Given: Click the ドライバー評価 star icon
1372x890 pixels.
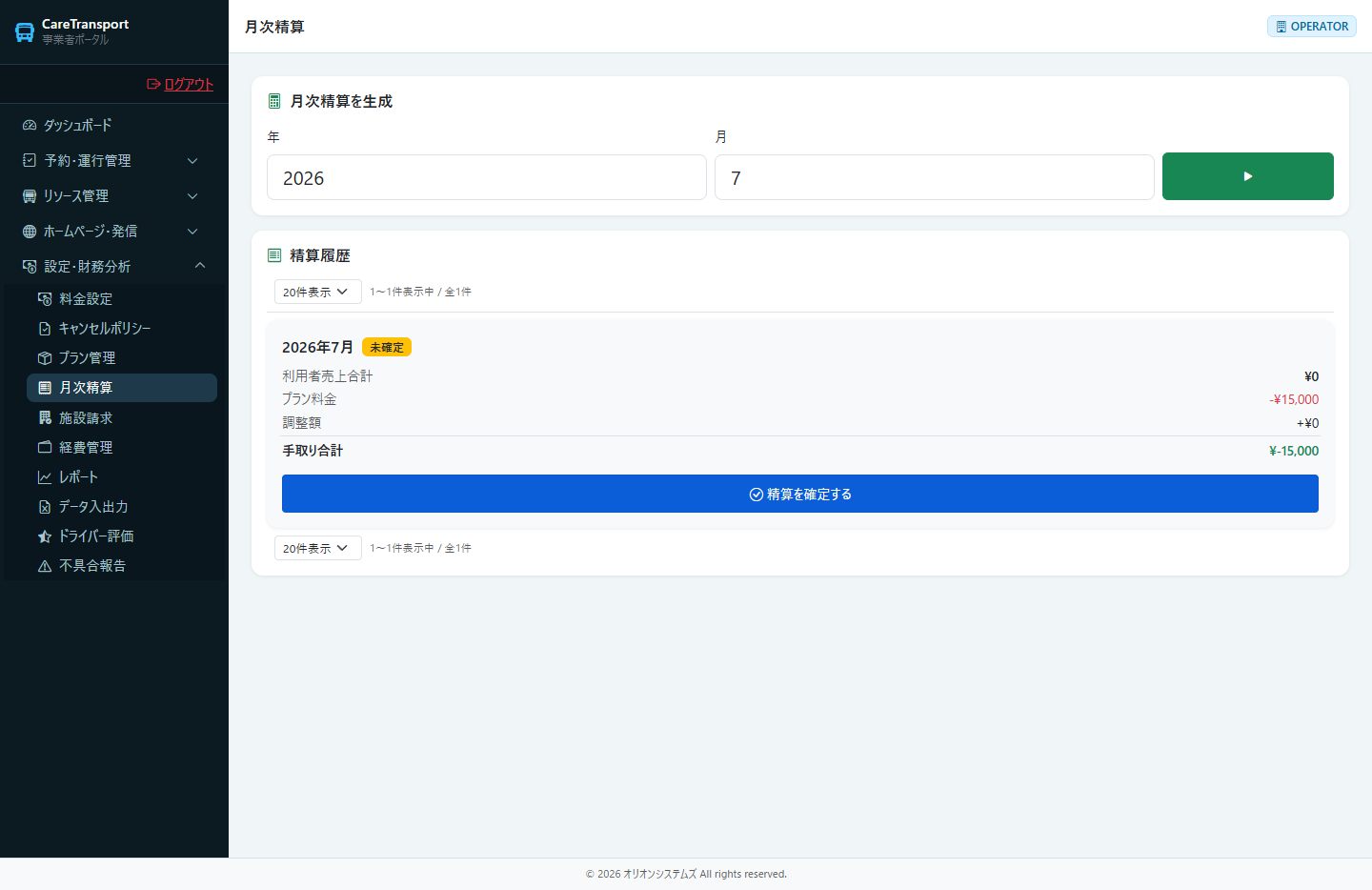Looking at the screenshot, I should pyautogui.click(x=45, y=536).
